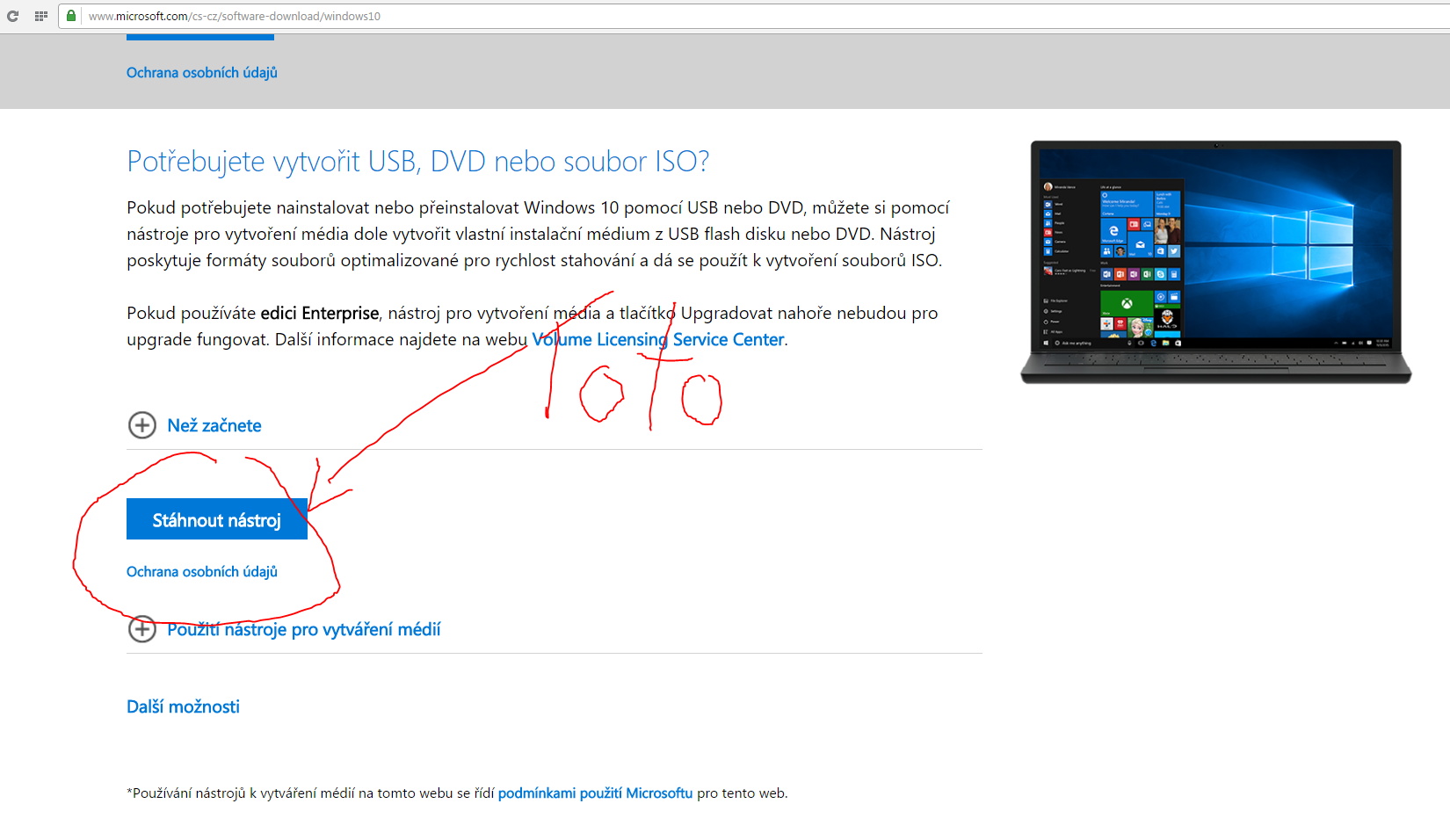Click the browser reload page icon
The height and width of the screenshot is (840, 1450).
13,16
